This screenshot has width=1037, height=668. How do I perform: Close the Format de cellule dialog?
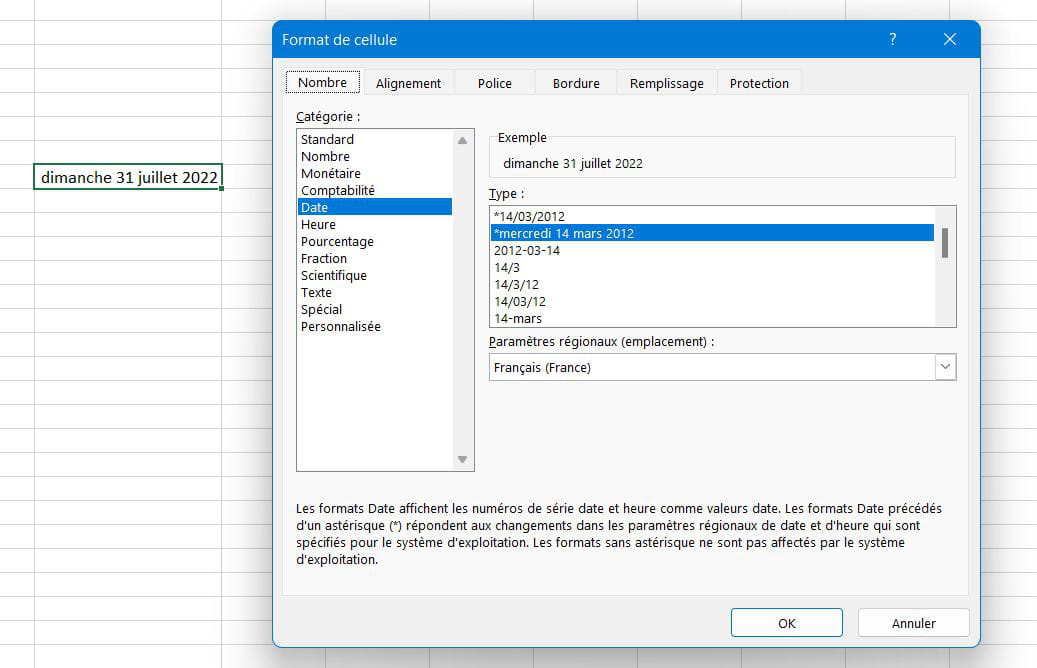(949, 40)
